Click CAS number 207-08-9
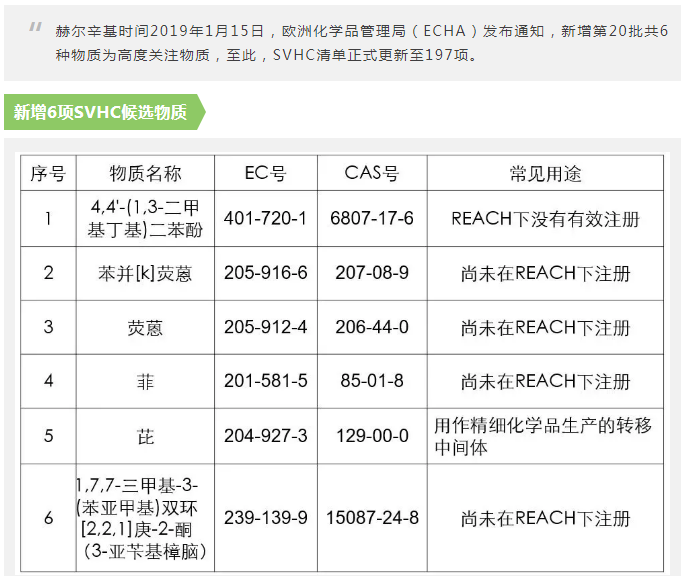Viewport: 682px width, 576px height. (x=372, y=273)
